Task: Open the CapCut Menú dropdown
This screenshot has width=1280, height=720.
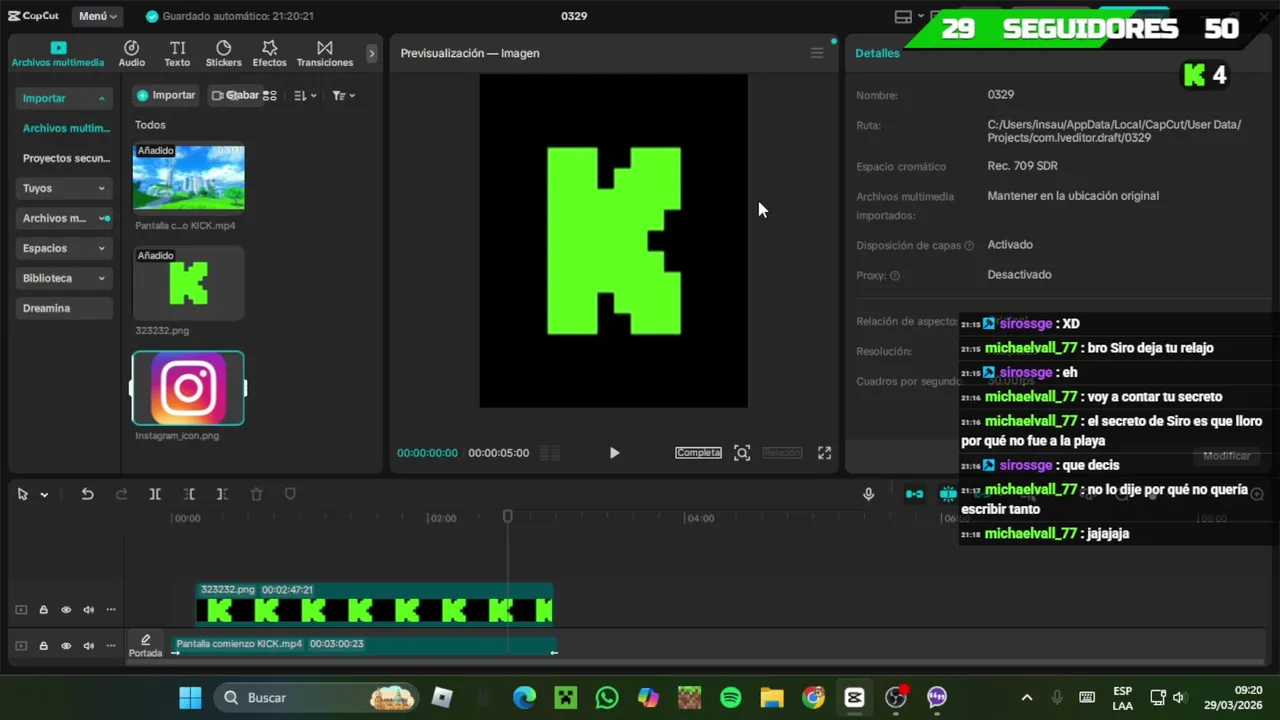Action: (x=98, y=16)
